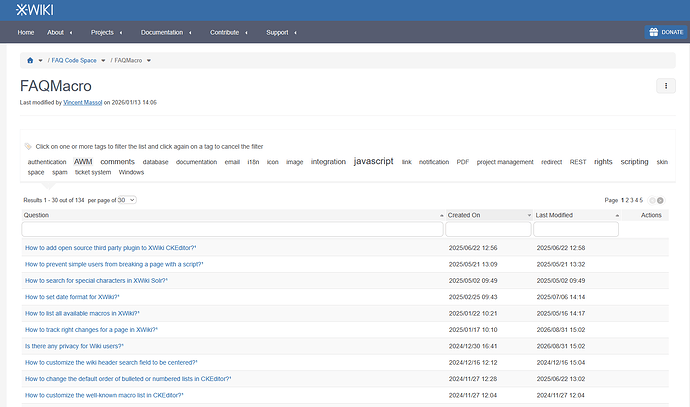Filter by the javascript tag
The image size is (690, 407).
click(374, 161)
